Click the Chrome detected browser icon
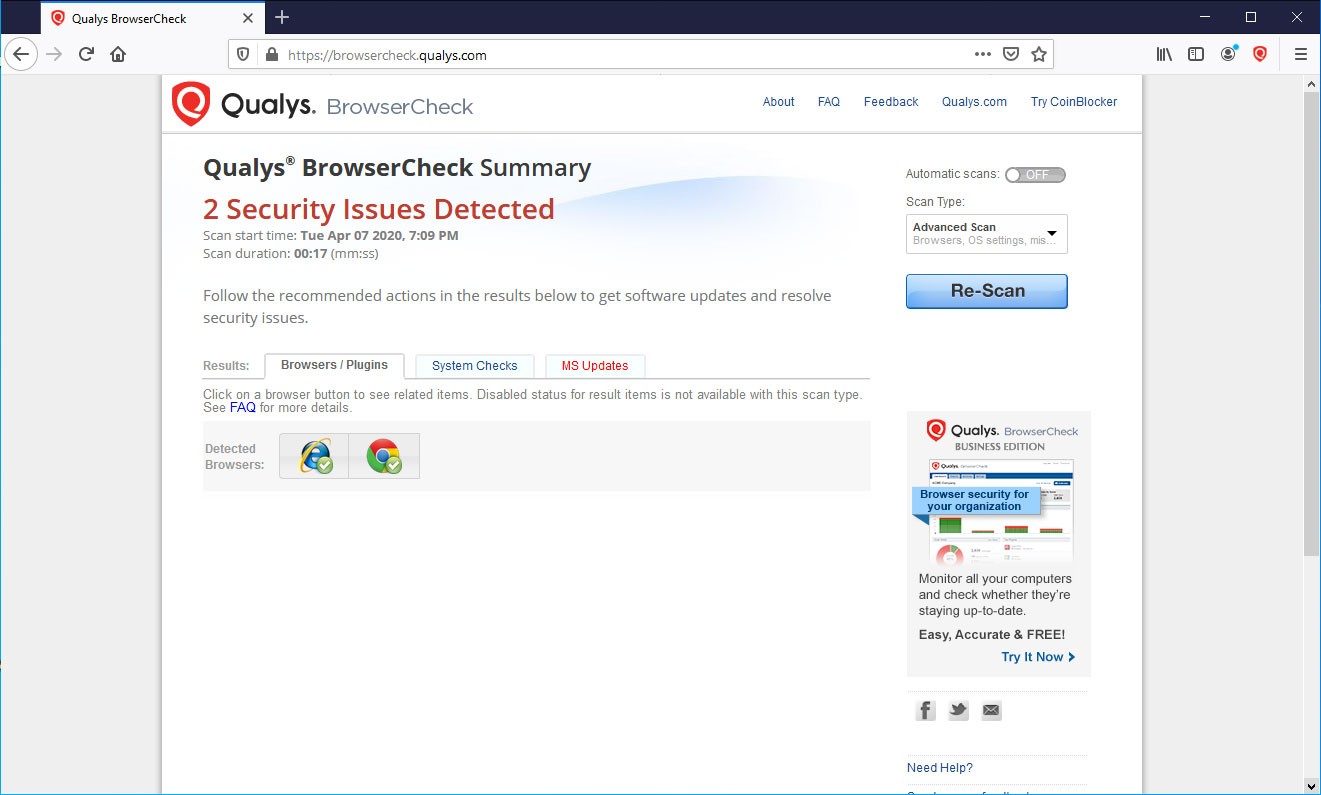 (384, 456)
